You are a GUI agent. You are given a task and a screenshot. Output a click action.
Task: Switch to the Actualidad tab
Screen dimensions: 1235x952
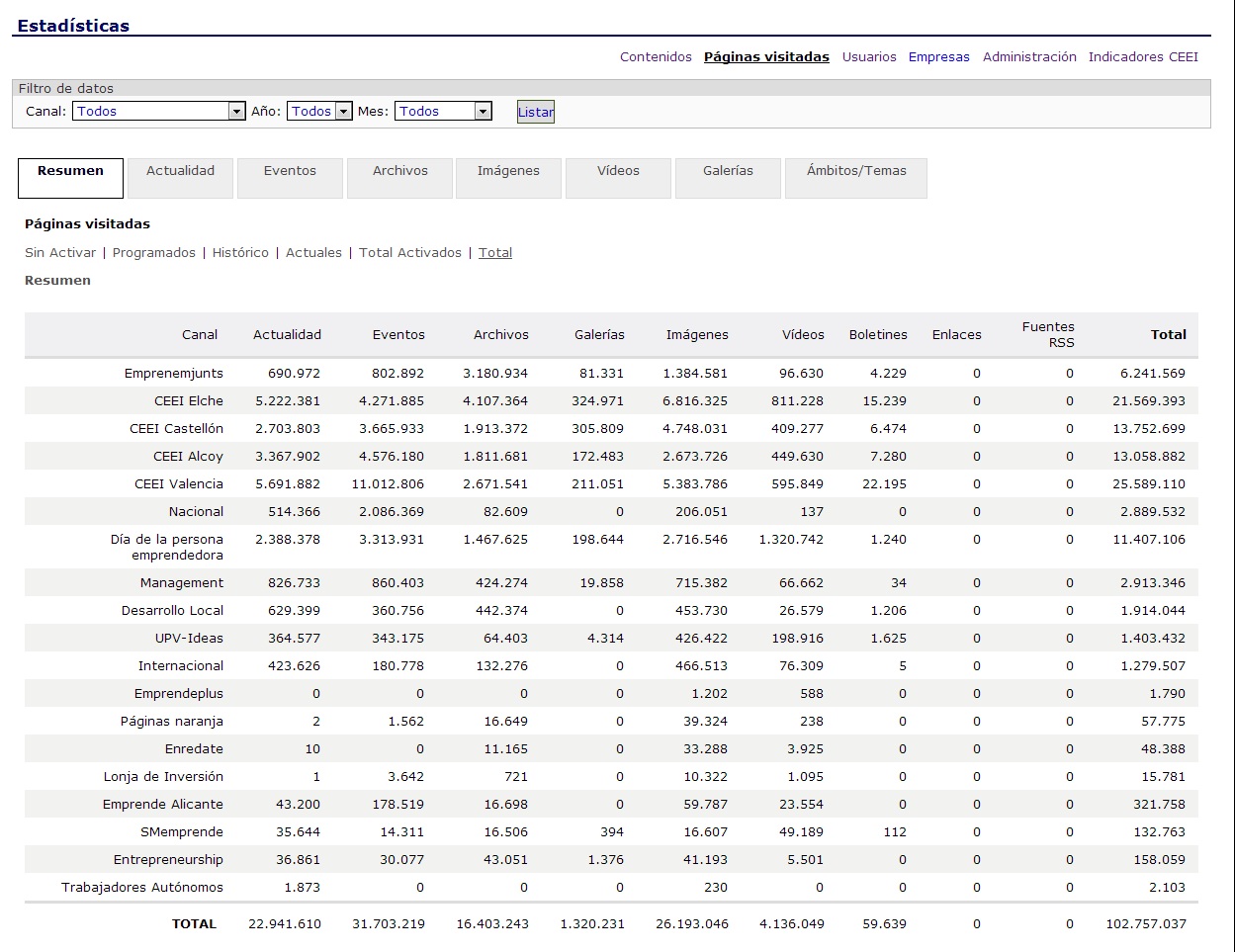[x=180, y=172]
